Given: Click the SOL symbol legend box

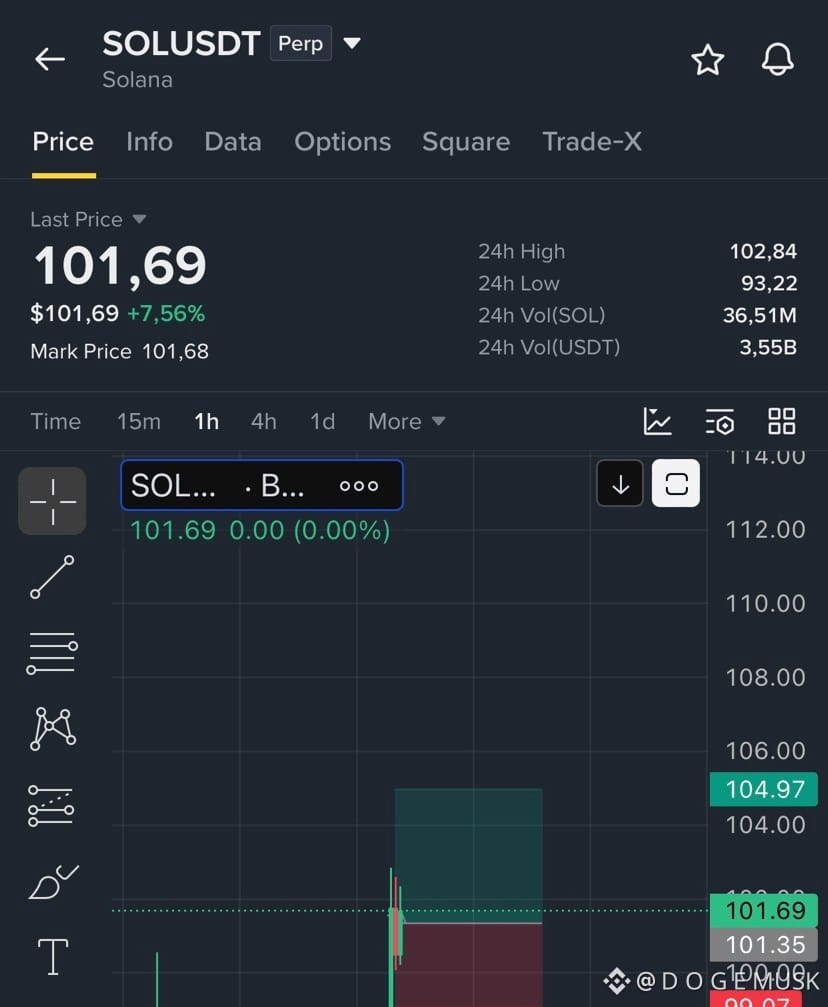Looking at the screenshot, I should pyautogui.click(x=262, y=486).
